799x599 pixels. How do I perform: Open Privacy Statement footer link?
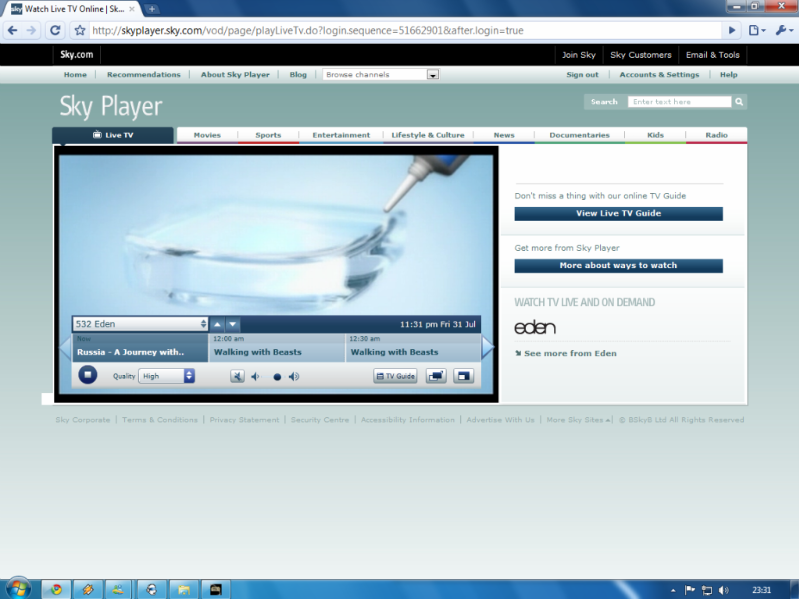pos(244,420)
